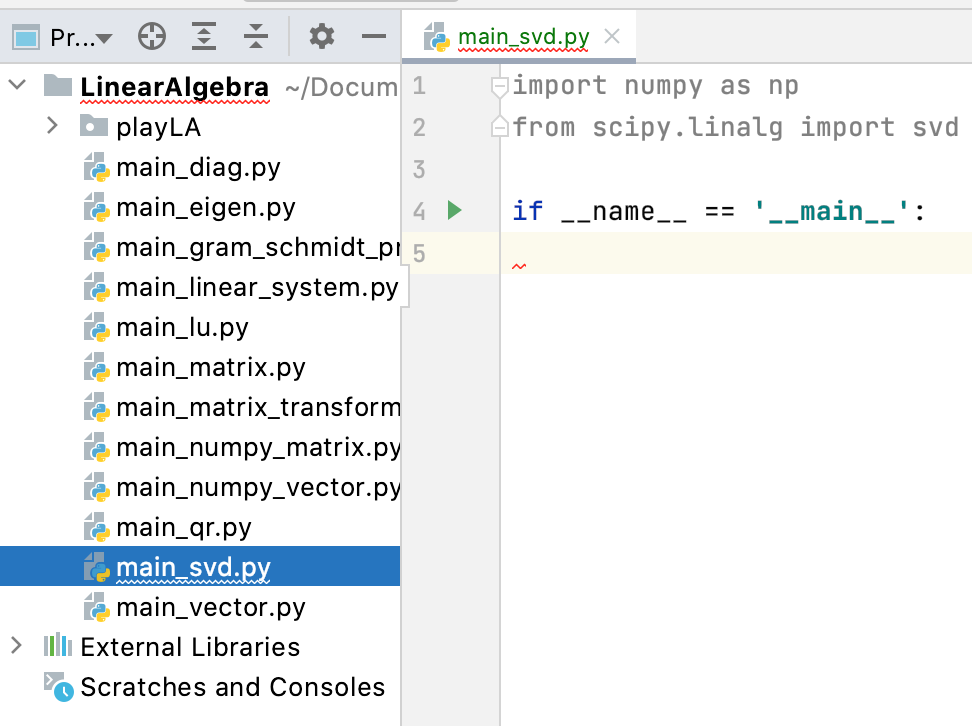Open main_linear_system.py
The width and height of the screenshot is (972, 726).
(257, 287)
